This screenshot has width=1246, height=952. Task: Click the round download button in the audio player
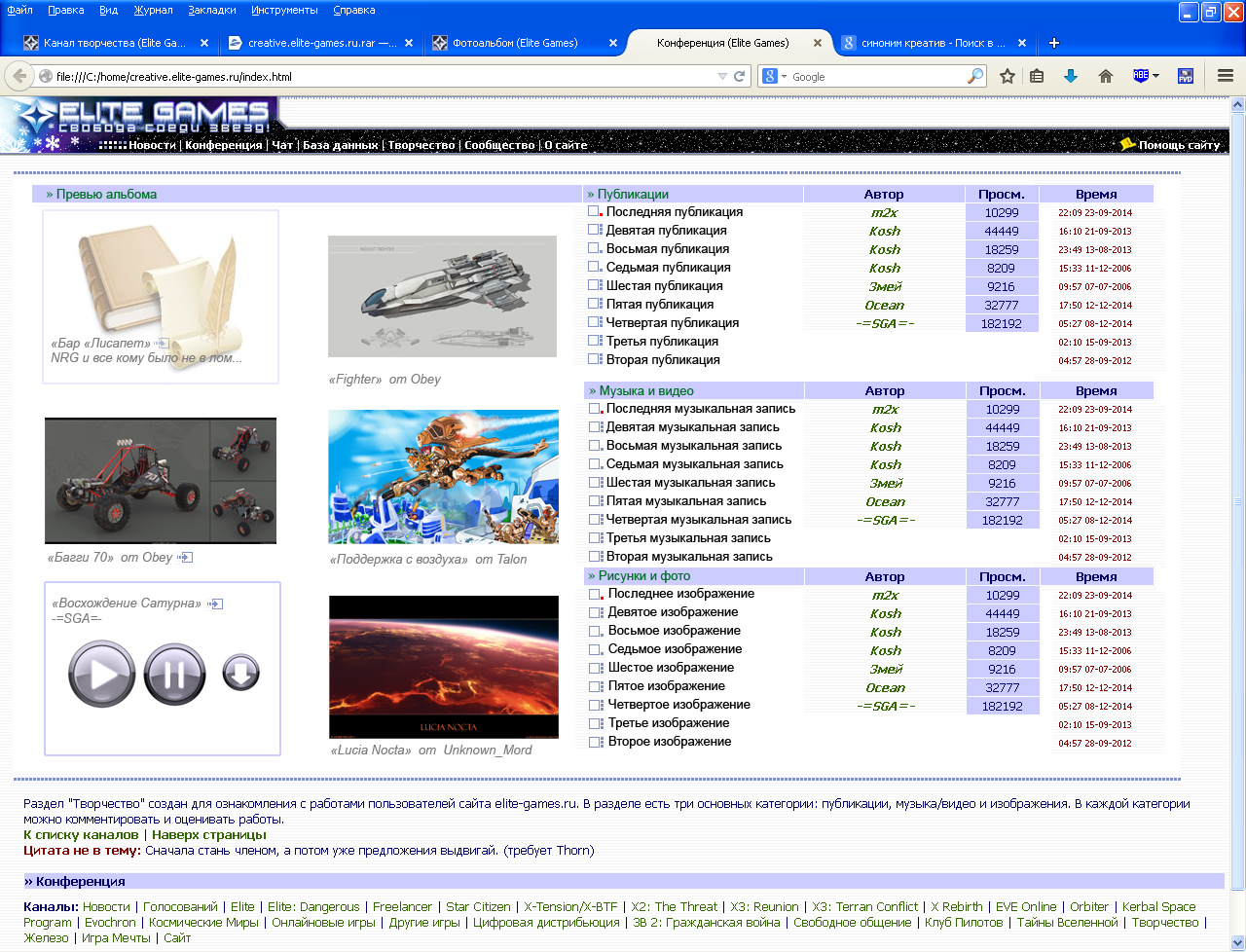tap(240, 673)
